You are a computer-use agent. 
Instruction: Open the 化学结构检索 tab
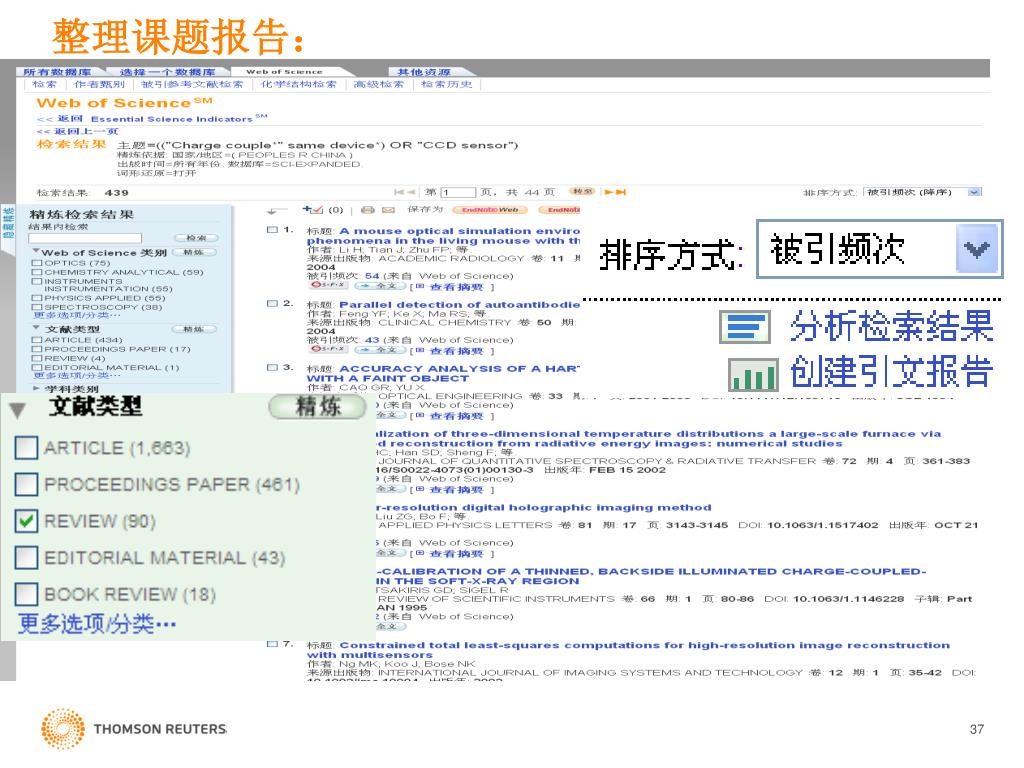pos(298,84)
